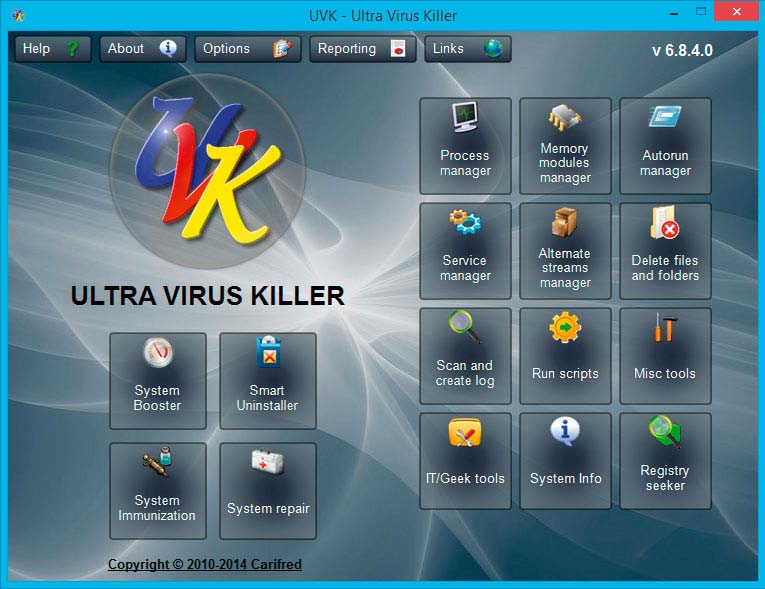The height and width of the screenshot is (589, 765).
Task: Open the About dialog
Action: [x=142, y=49]
